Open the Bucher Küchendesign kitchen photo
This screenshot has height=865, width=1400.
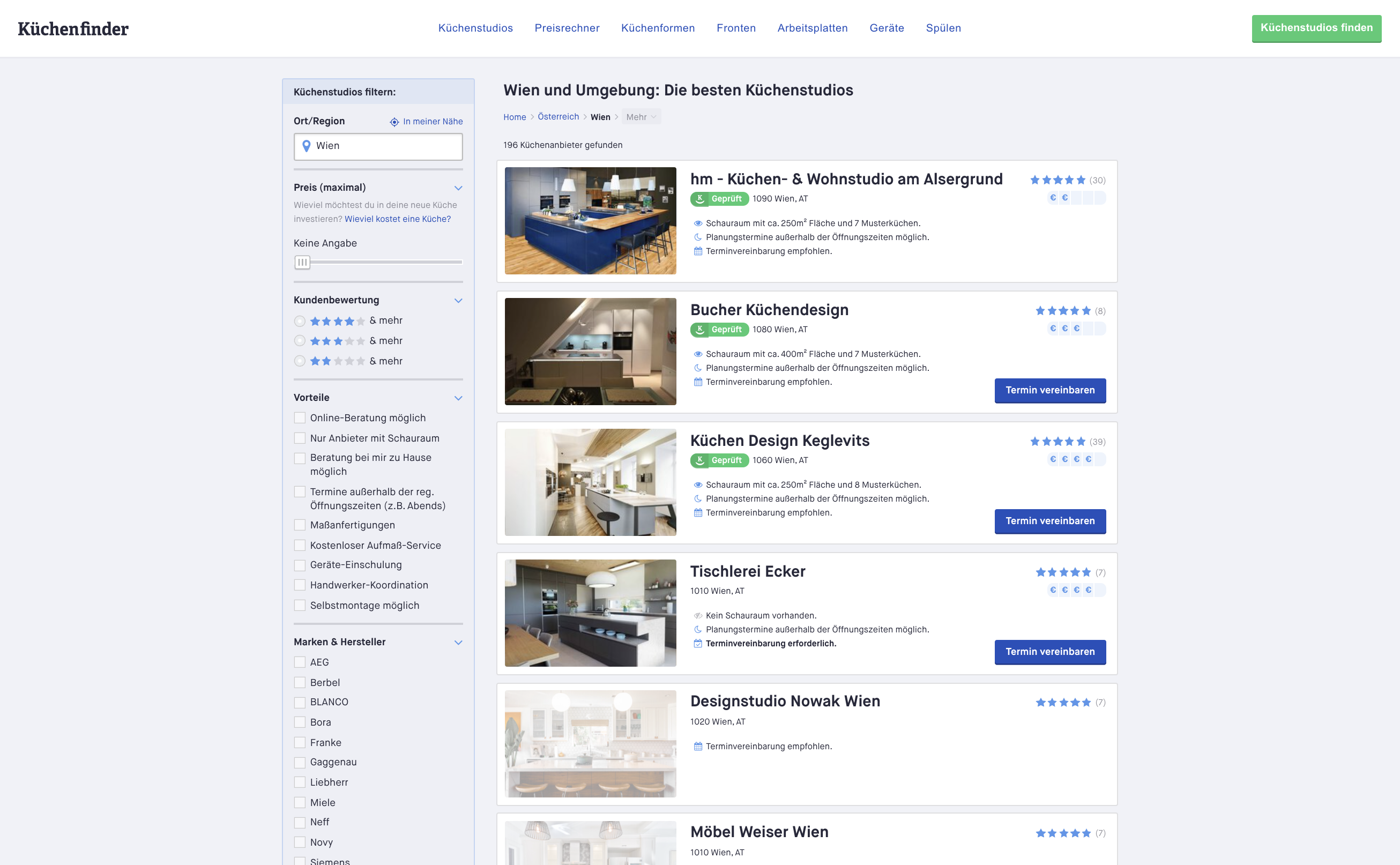[591, 351]
